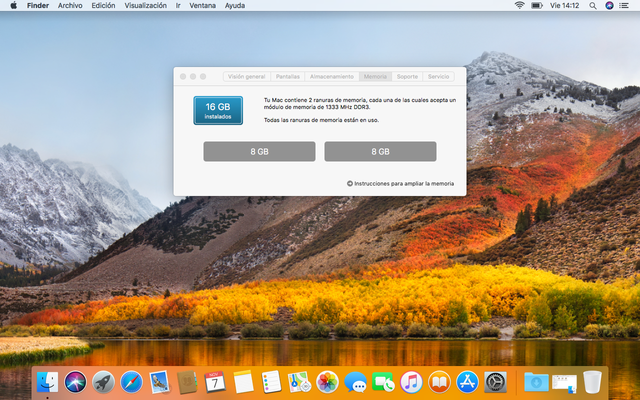640x400 pixels.
Task: Select the right 8 GB memory slot
Action: click(380, 151)
